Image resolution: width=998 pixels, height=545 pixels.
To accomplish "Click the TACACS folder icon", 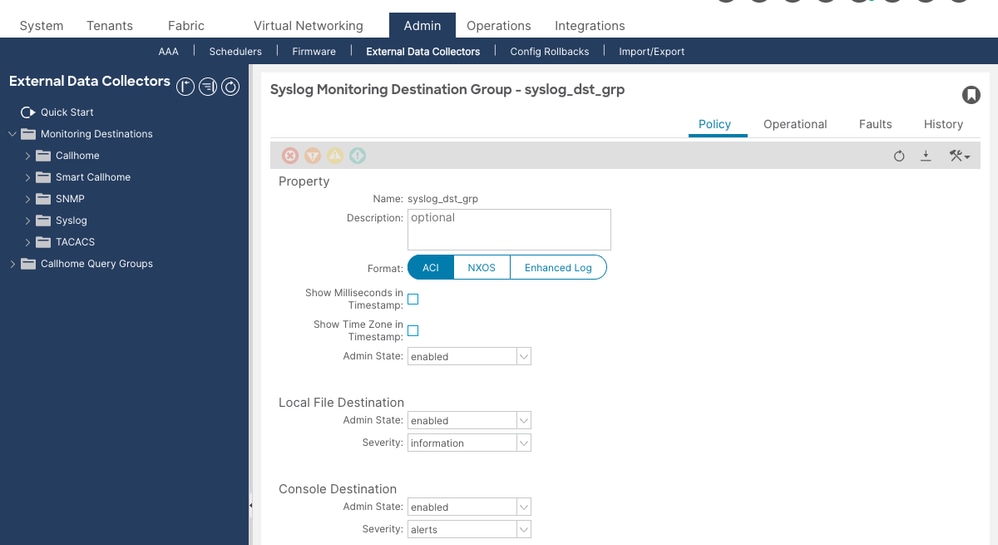I will [x=43, y=242].
